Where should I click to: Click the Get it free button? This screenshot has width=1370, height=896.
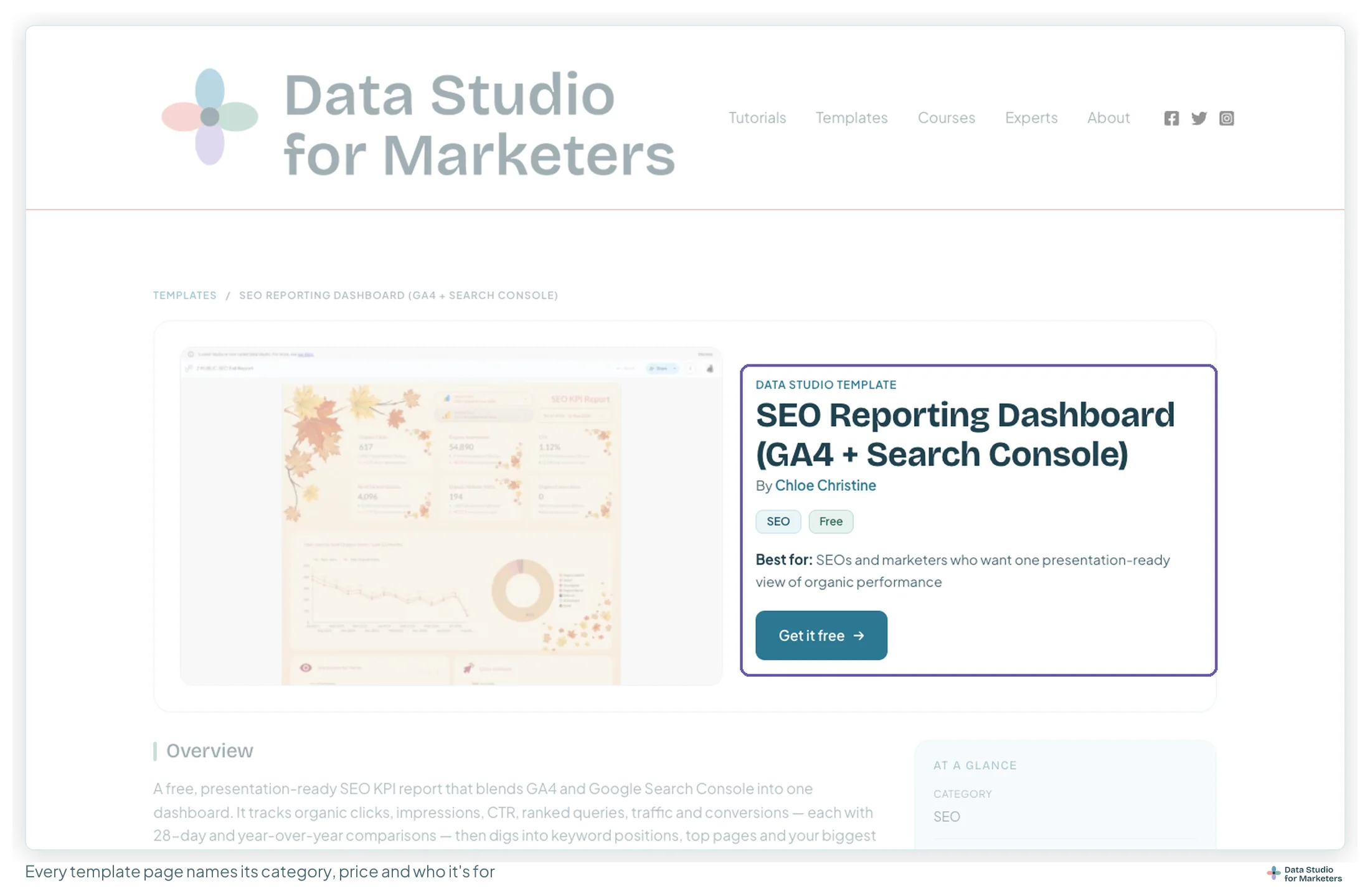click(821, 635)
